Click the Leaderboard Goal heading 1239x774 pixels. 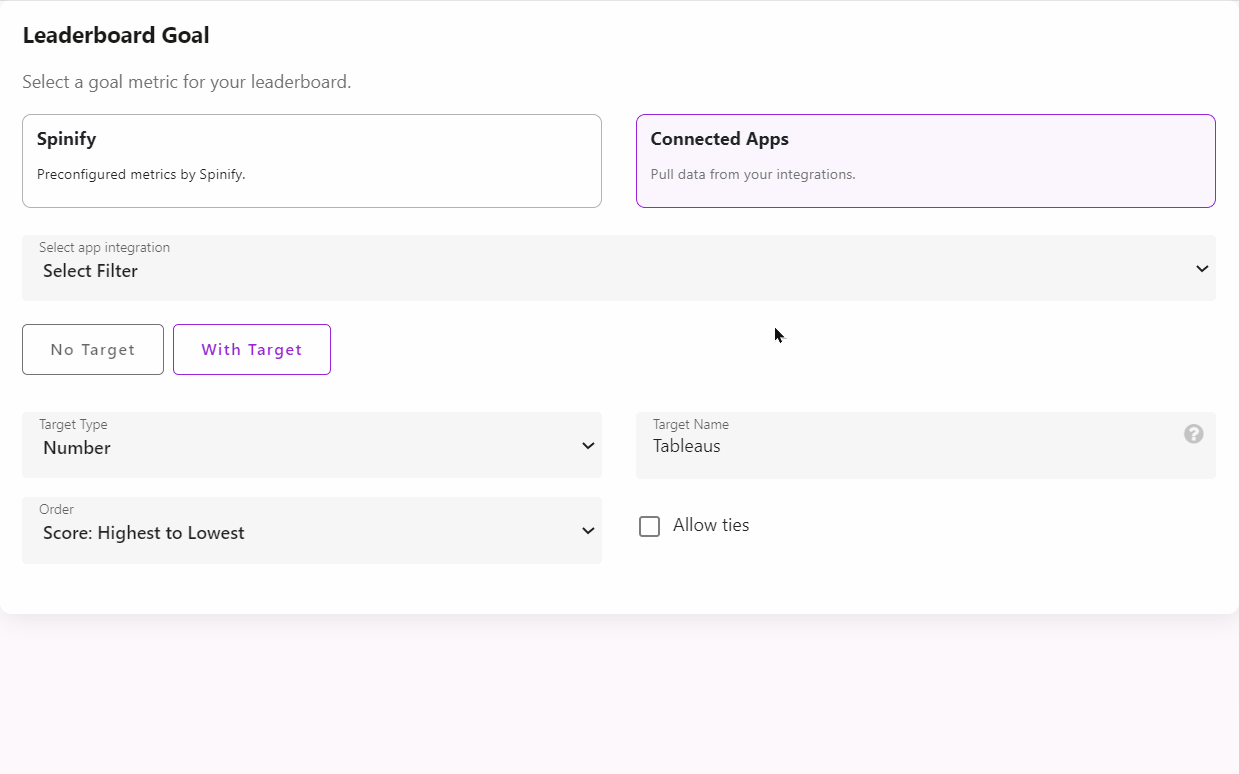tap(116, 34)
